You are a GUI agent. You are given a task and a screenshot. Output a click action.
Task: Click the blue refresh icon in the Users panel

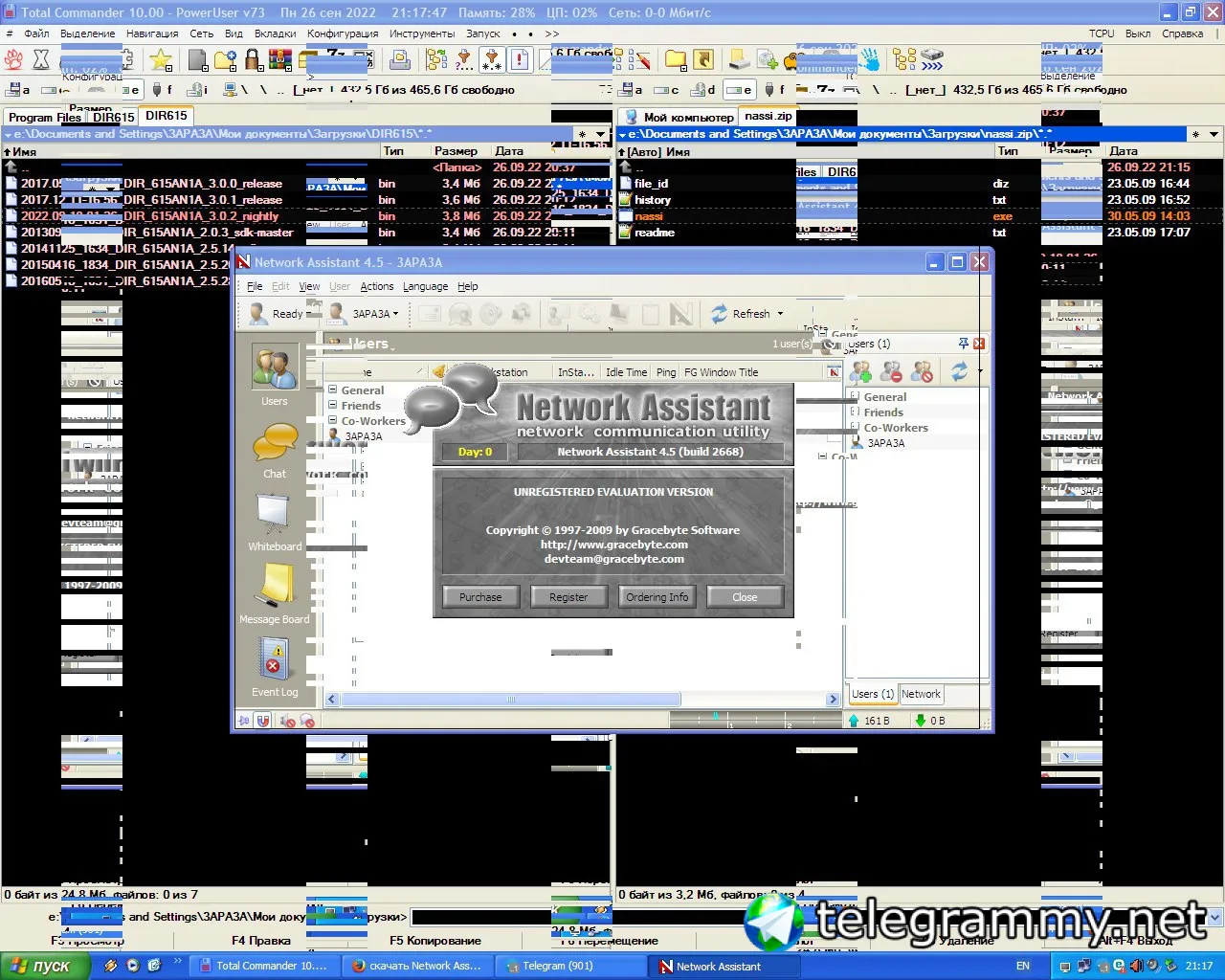pyautogui.click(x=959, y=370)
